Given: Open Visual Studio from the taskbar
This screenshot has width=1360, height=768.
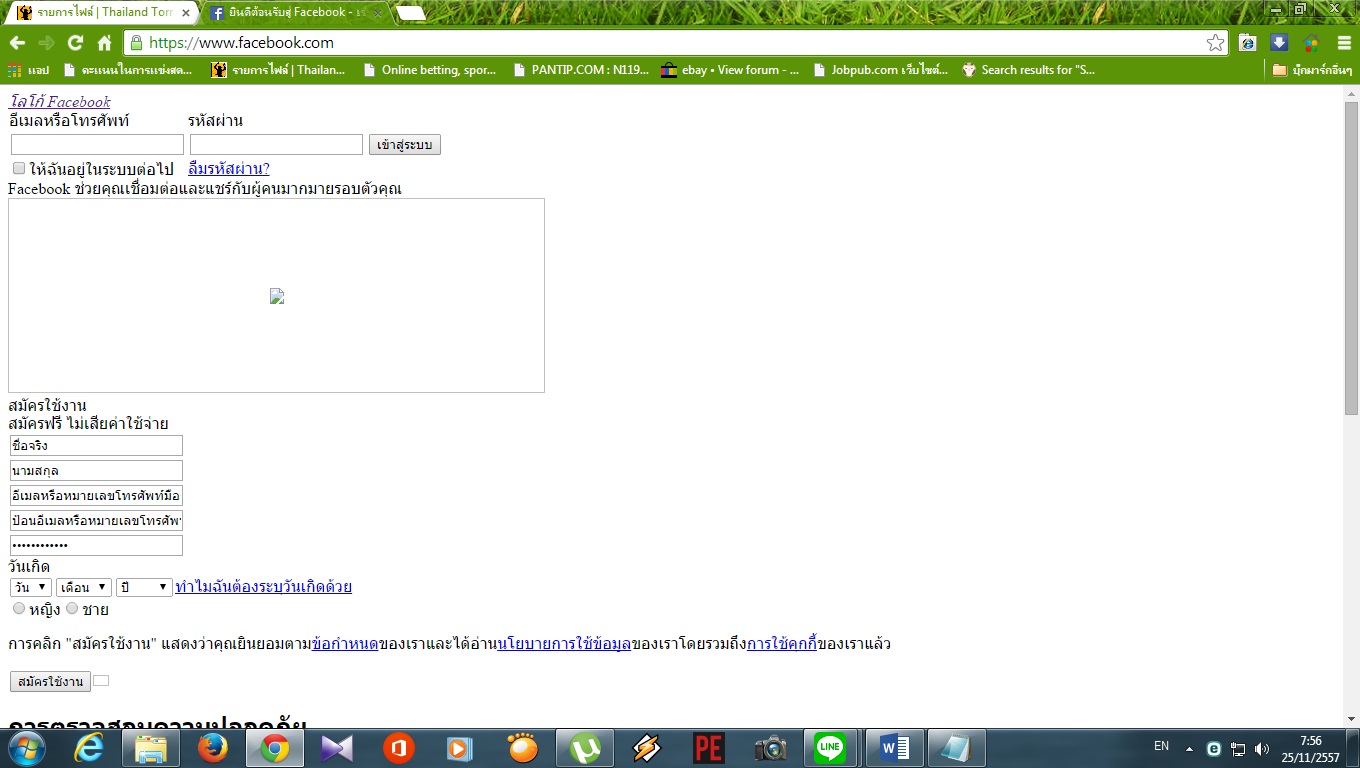Looking at the screenshot, I should click(x=337, y=748).
